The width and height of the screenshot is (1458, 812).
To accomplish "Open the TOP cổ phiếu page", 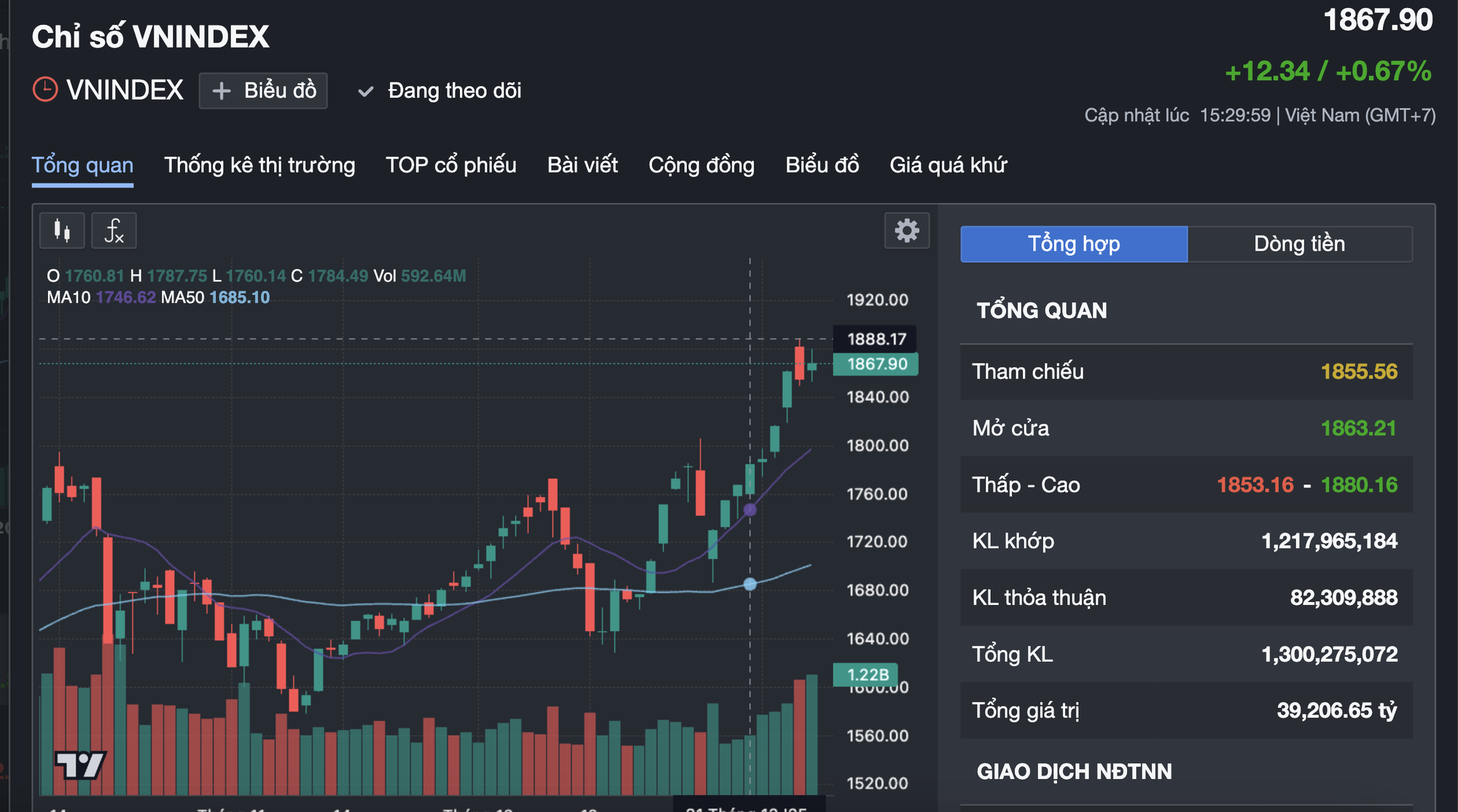I will point(451,165).
